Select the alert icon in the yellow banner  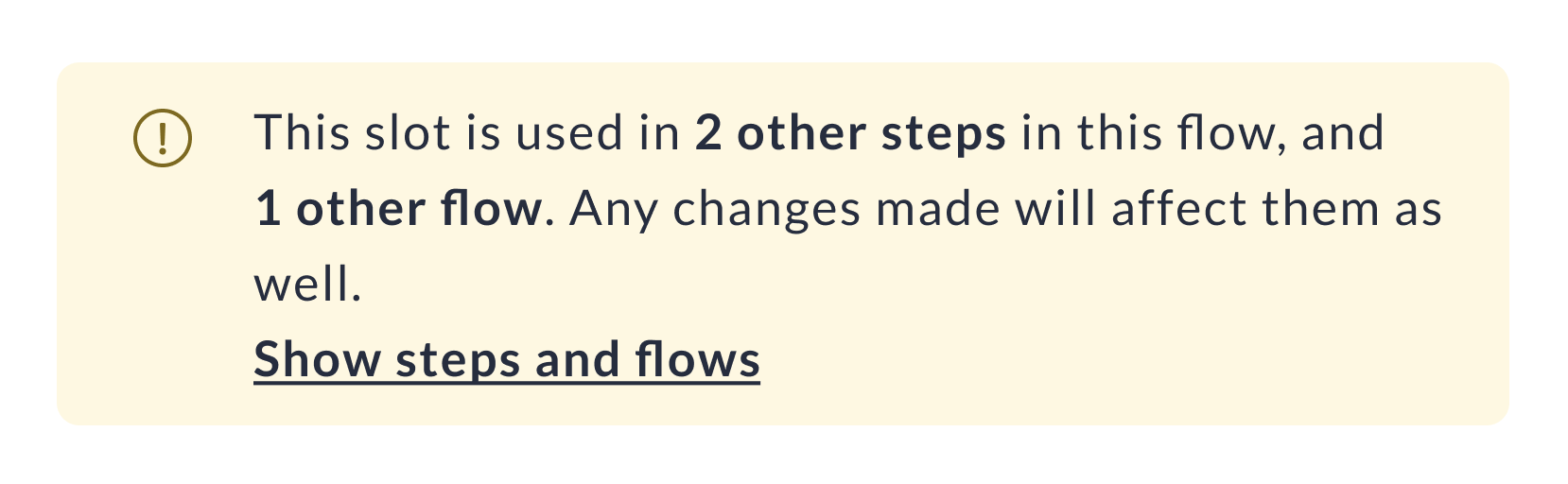(x=163, y=138)
